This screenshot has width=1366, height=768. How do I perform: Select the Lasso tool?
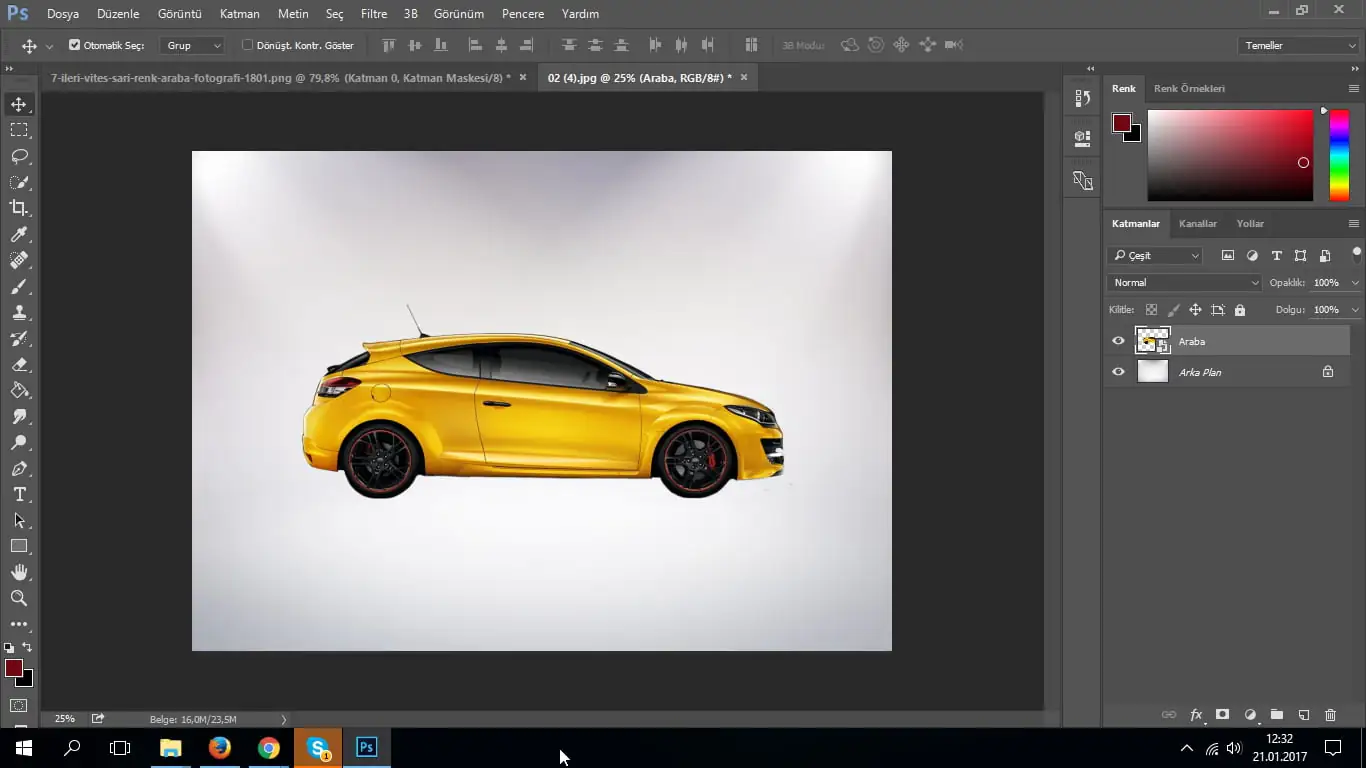click(x=19, y=156)
